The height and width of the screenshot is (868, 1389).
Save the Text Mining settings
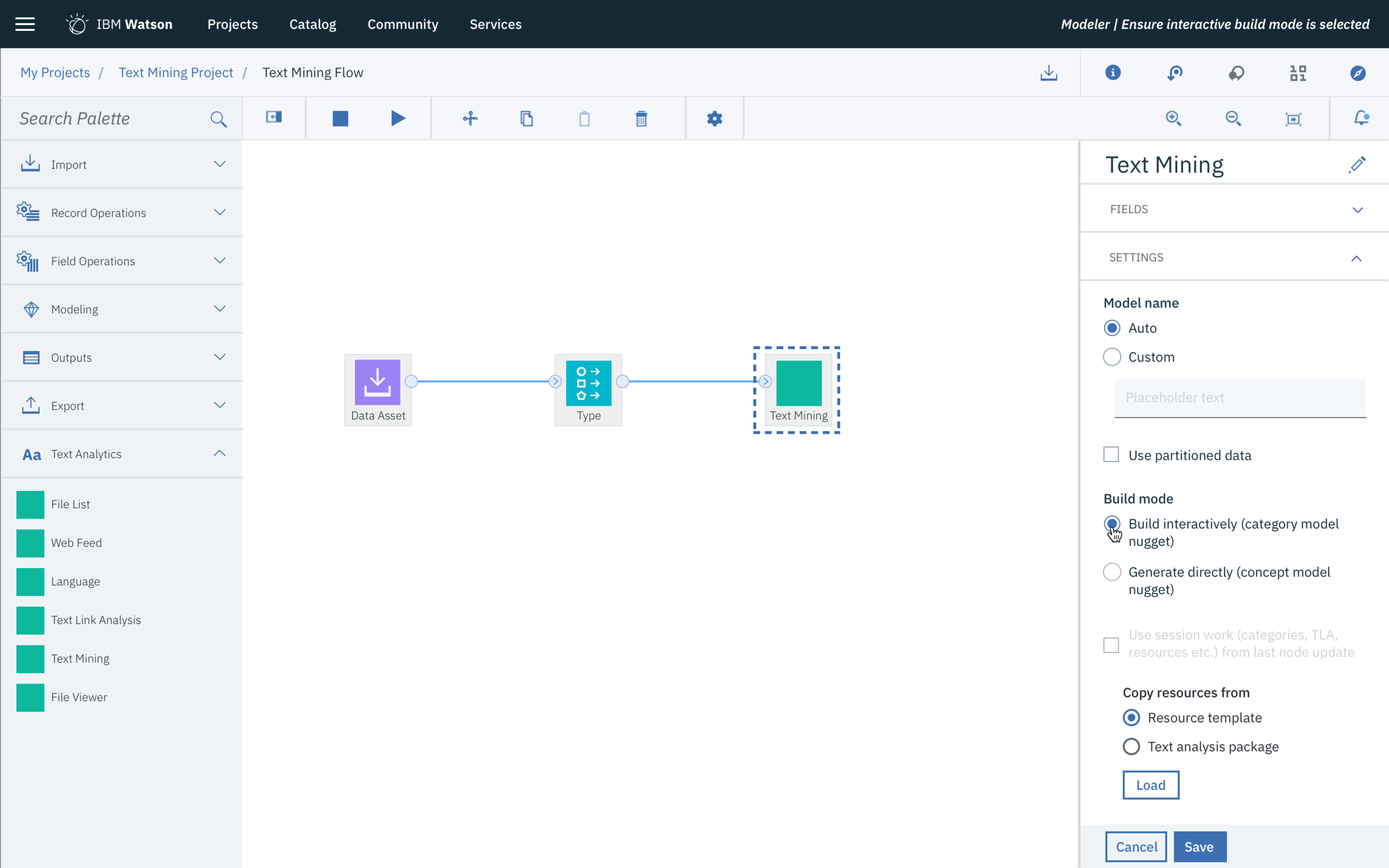coord(1200,847)
